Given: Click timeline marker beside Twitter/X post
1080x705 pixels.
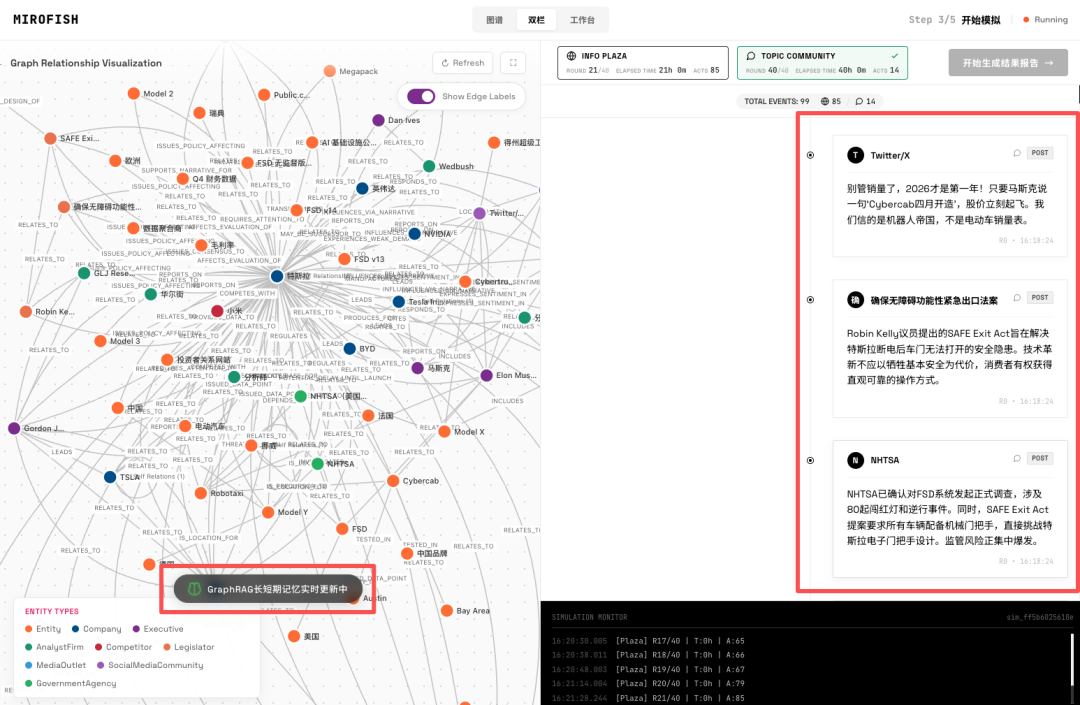Looking at the screenshot, I should tap(810, 155).
